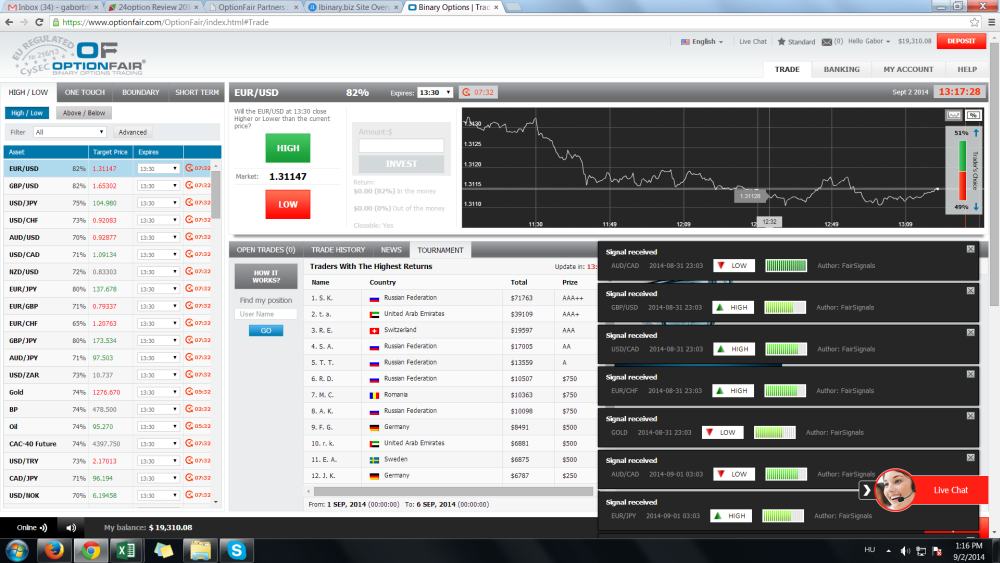Close the GOLD signal notification
The width and height of the screenshot is (1000, 563).
(x=970, y=416)
